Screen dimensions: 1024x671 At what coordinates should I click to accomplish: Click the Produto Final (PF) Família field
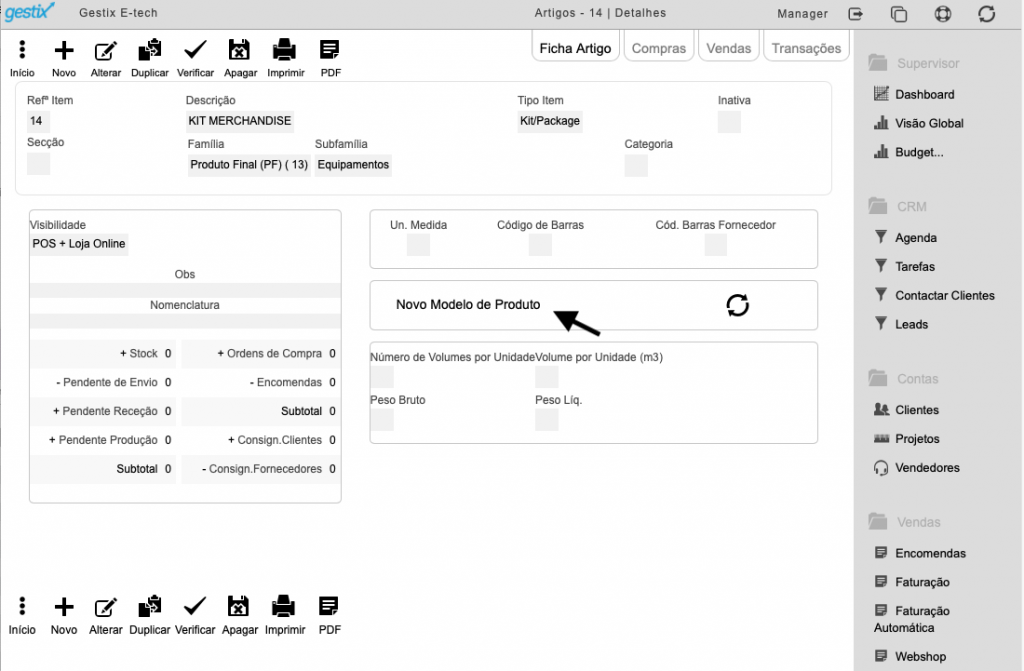click(x=249, y=165)
